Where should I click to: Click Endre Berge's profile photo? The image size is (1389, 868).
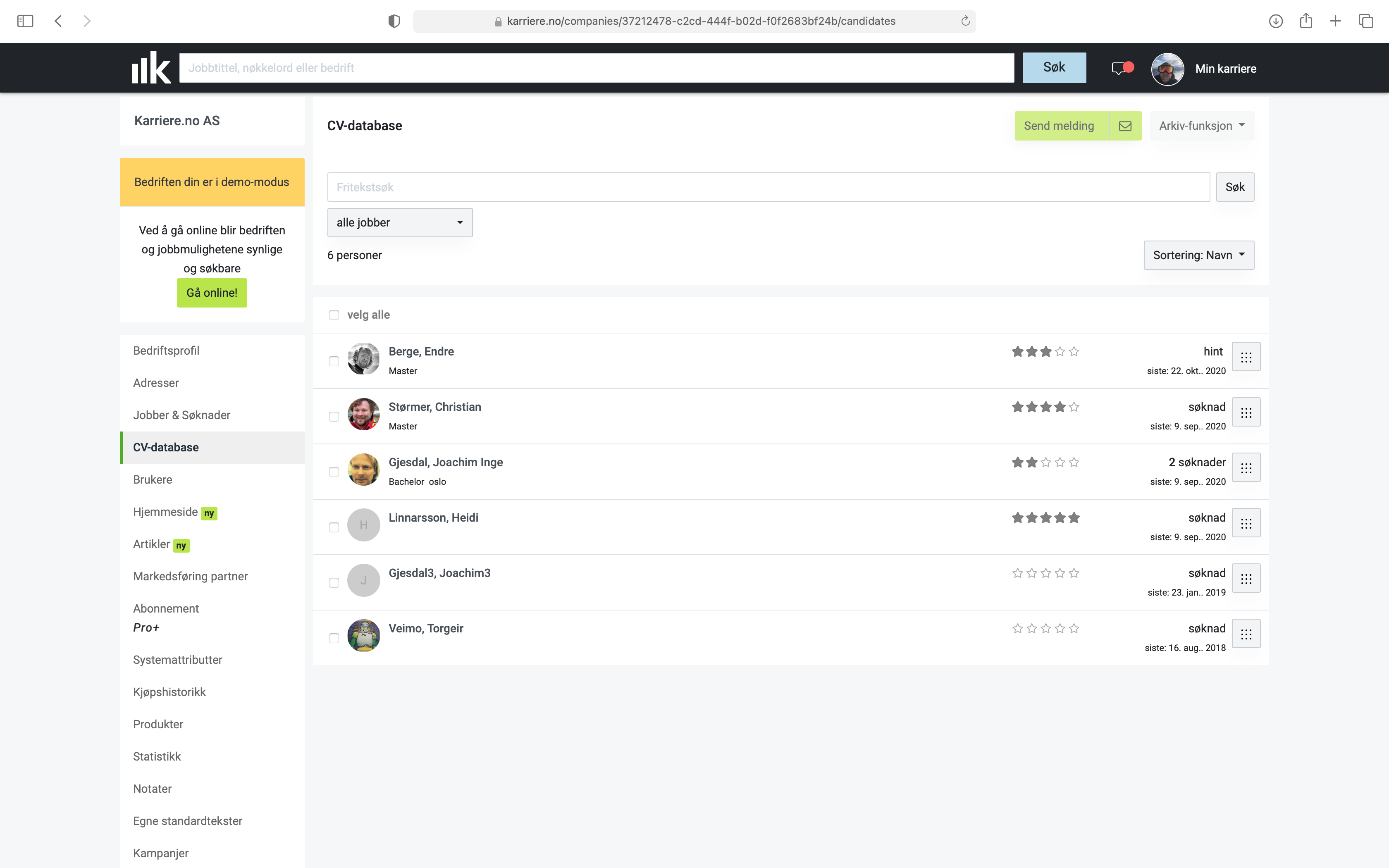click(x=363, y=359)
